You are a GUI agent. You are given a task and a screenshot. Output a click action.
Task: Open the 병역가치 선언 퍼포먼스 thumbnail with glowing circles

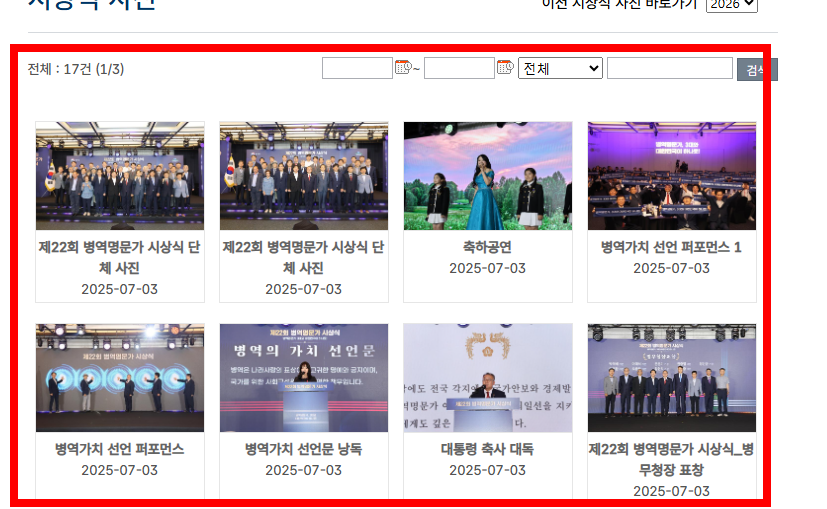pos(120,378)
